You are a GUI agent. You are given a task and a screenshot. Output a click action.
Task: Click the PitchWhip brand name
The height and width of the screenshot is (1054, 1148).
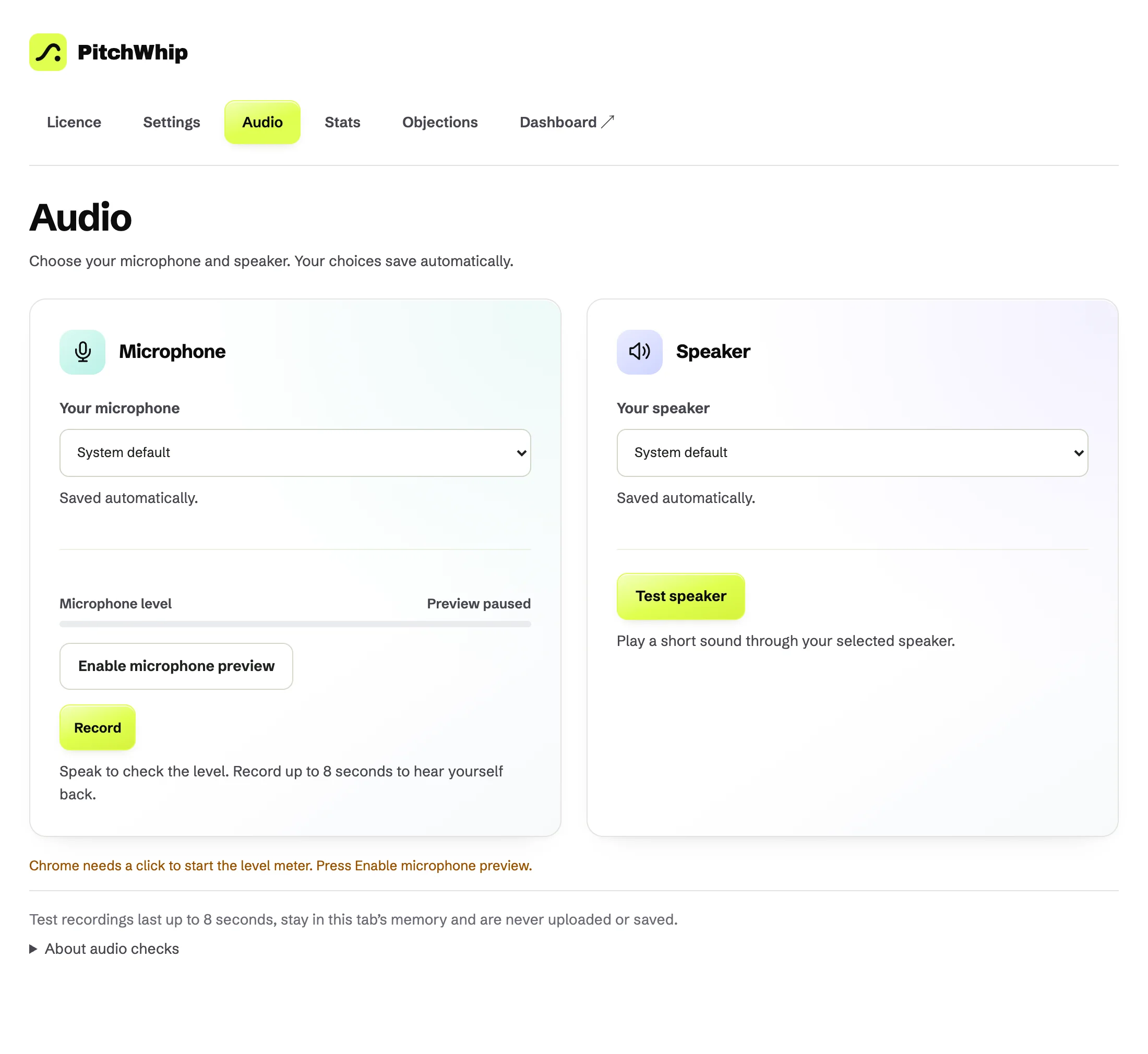click(x=133, y=53)
